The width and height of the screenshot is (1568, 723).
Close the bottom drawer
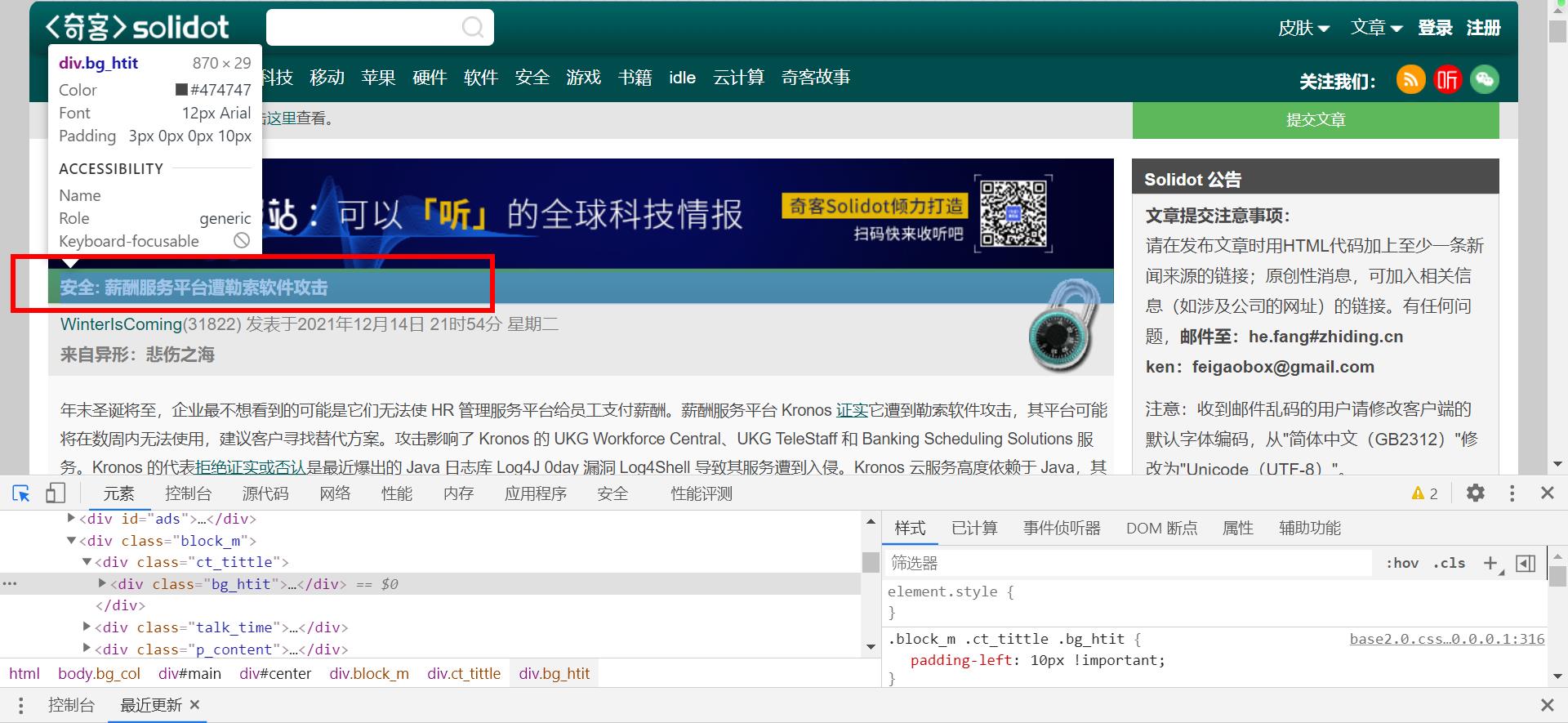click(1547, 705)
